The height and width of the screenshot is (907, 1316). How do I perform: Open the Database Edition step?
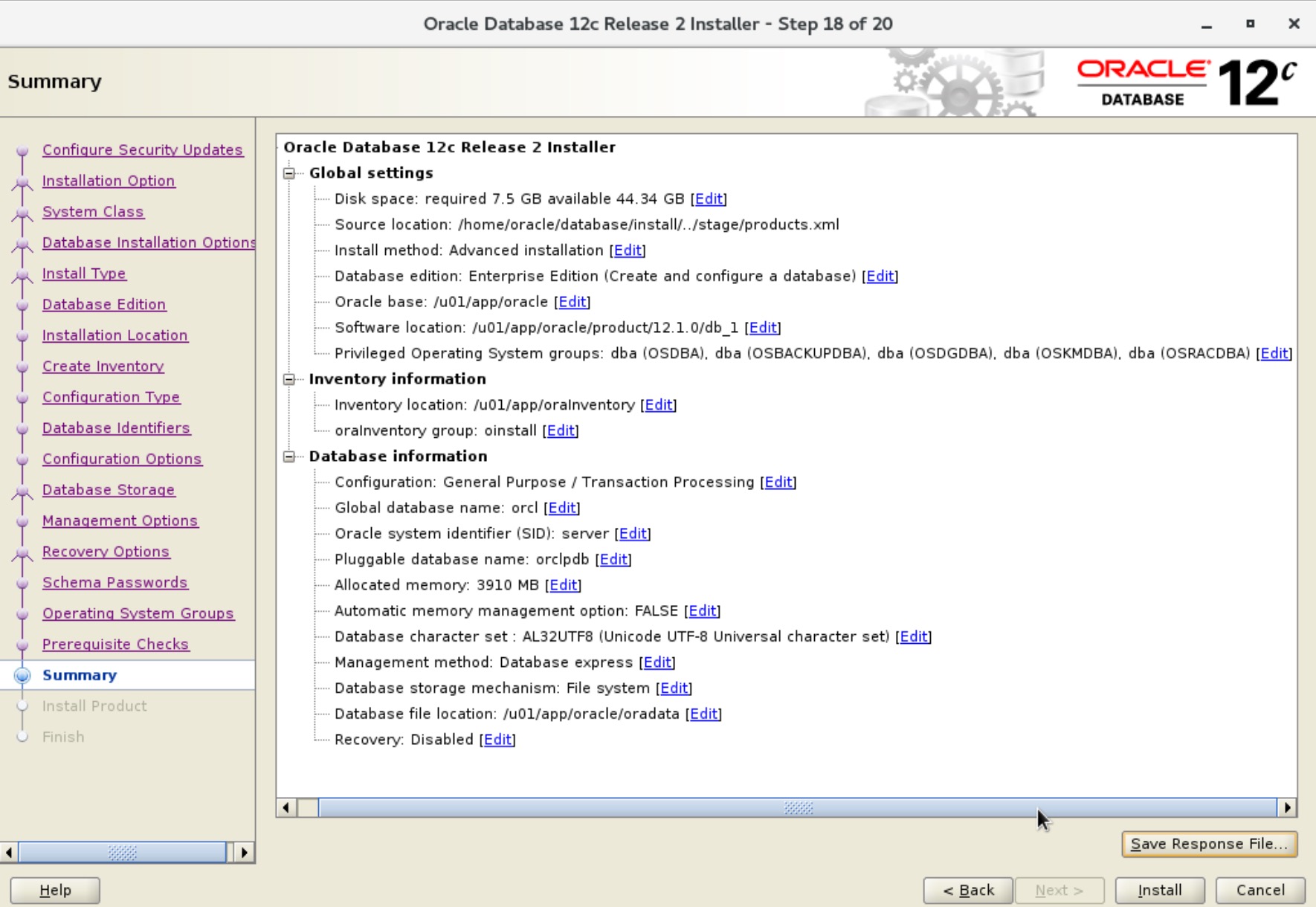104,304
